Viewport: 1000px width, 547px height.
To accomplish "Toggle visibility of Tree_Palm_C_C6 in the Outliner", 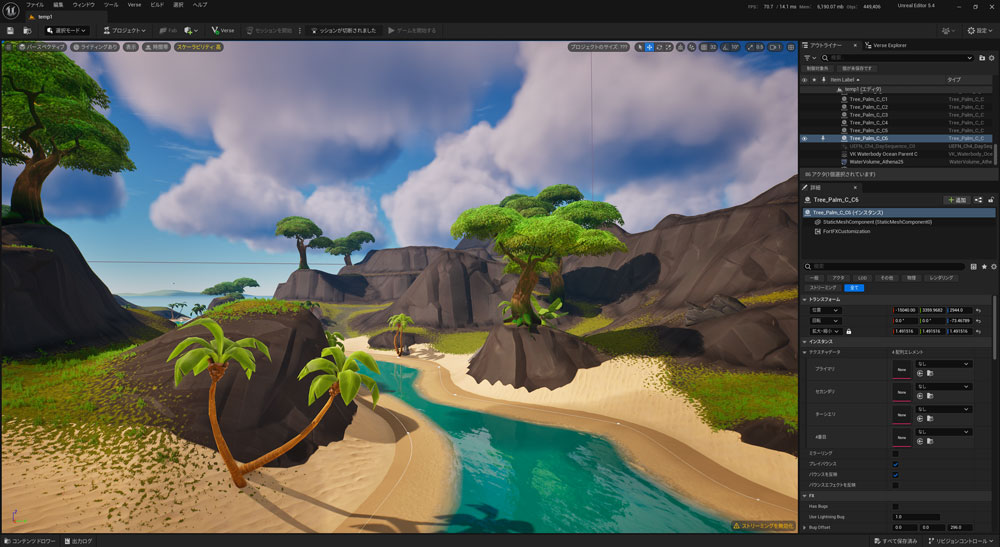I will coord(804,138).
